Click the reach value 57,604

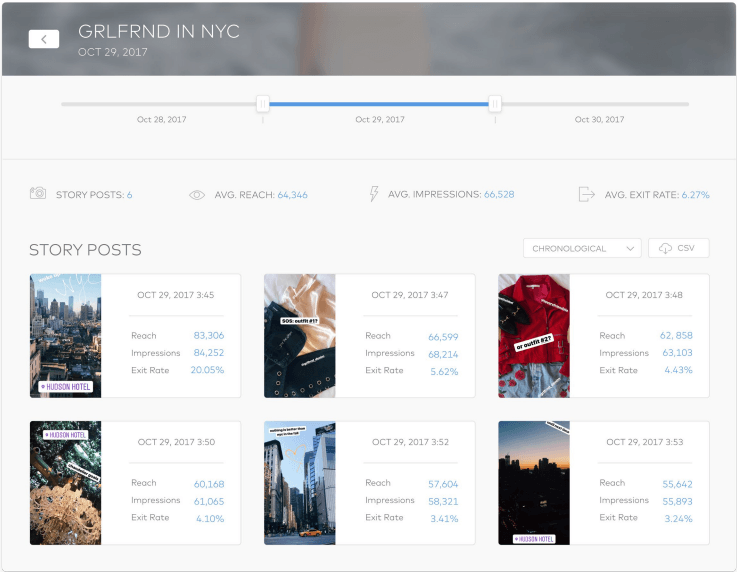point(443,484)
